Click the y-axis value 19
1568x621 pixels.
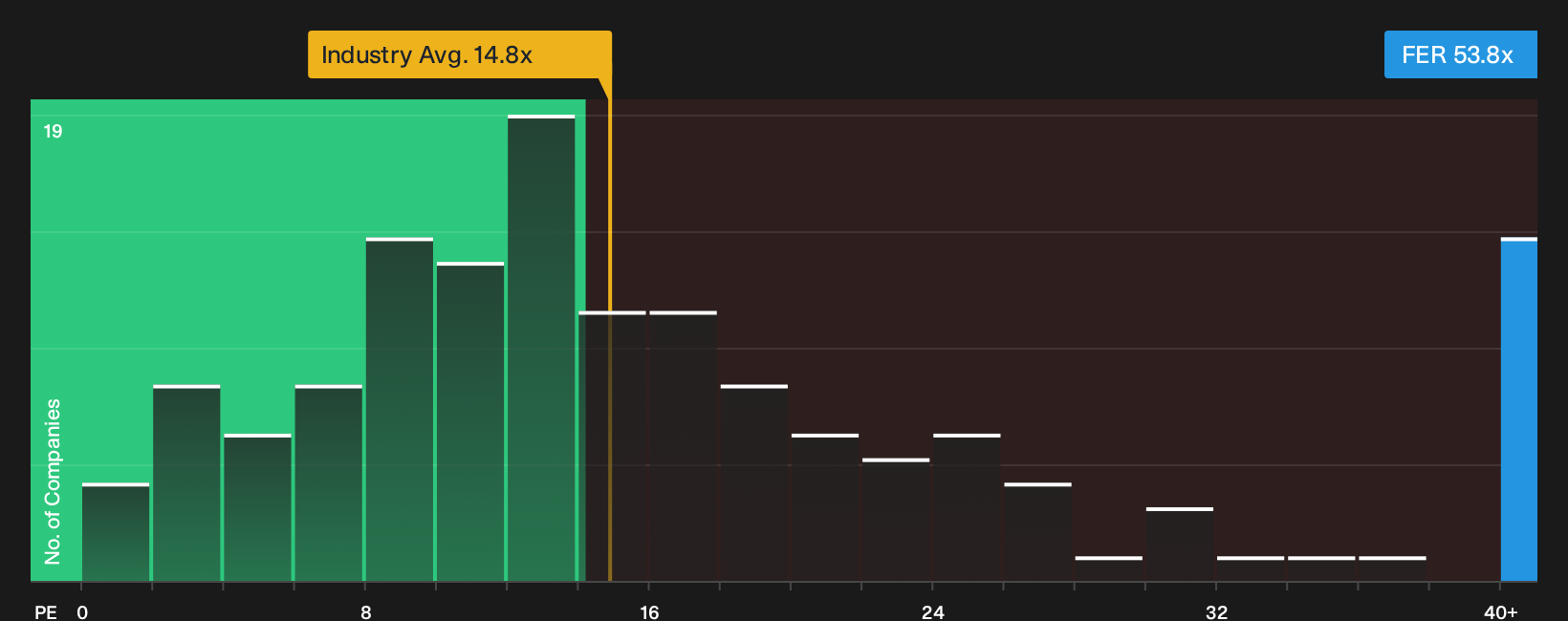coord(53,132)
